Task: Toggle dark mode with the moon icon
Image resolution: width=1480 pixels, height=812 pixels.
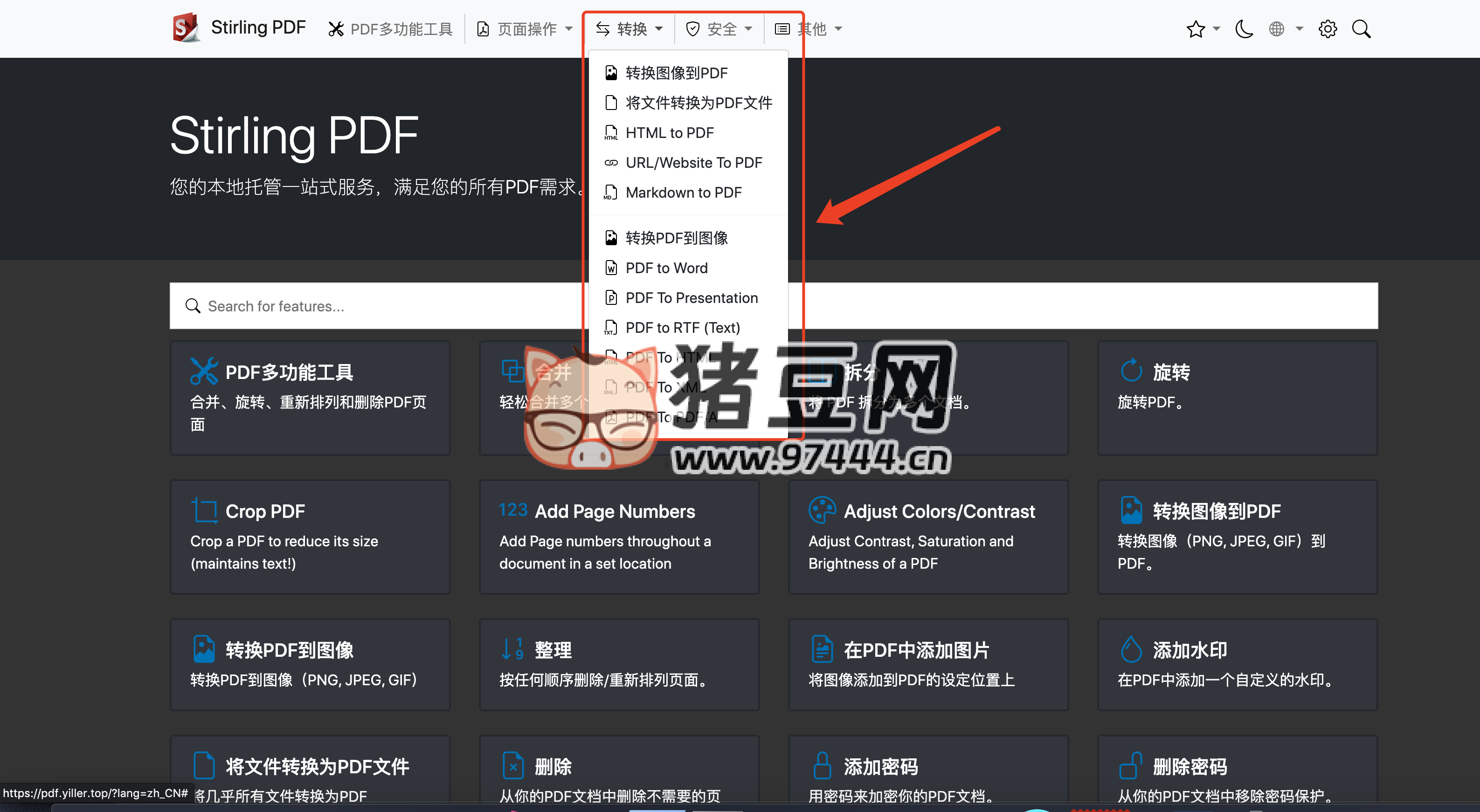Action: 1243,29
